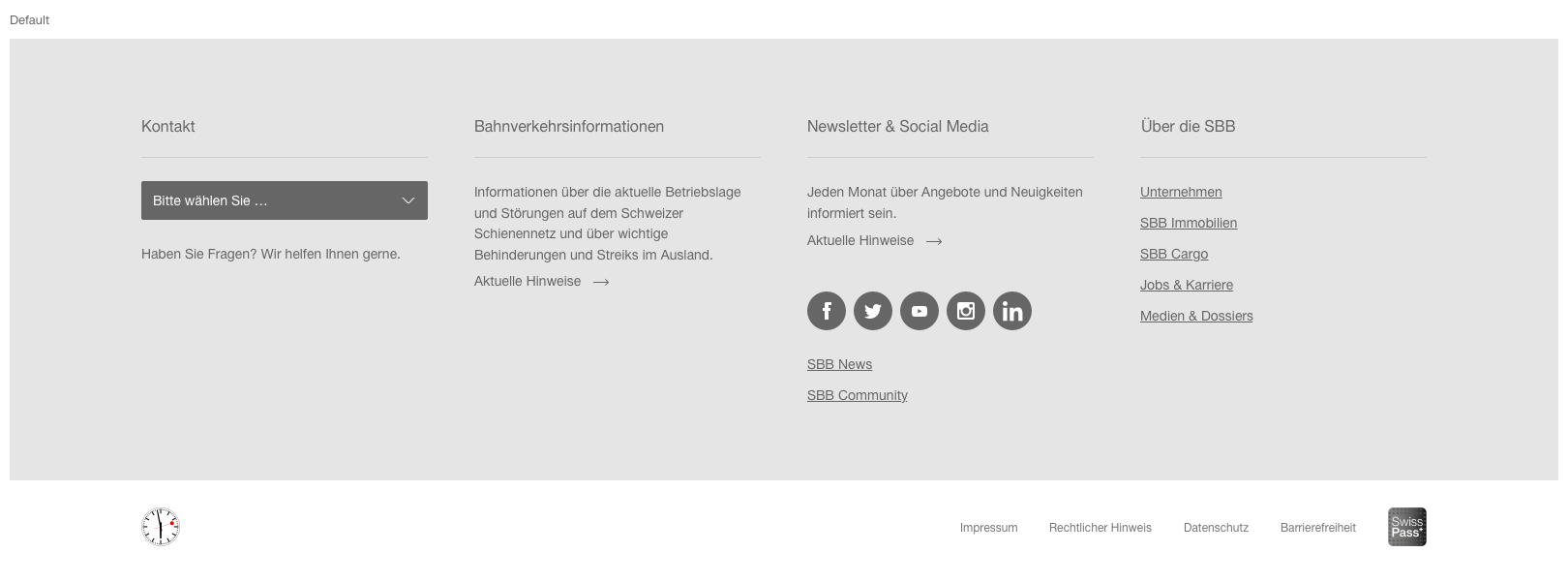Open the SBB Immobilien link
This screenshot has width=1568, height=583.
click(x=1189, y=223)
